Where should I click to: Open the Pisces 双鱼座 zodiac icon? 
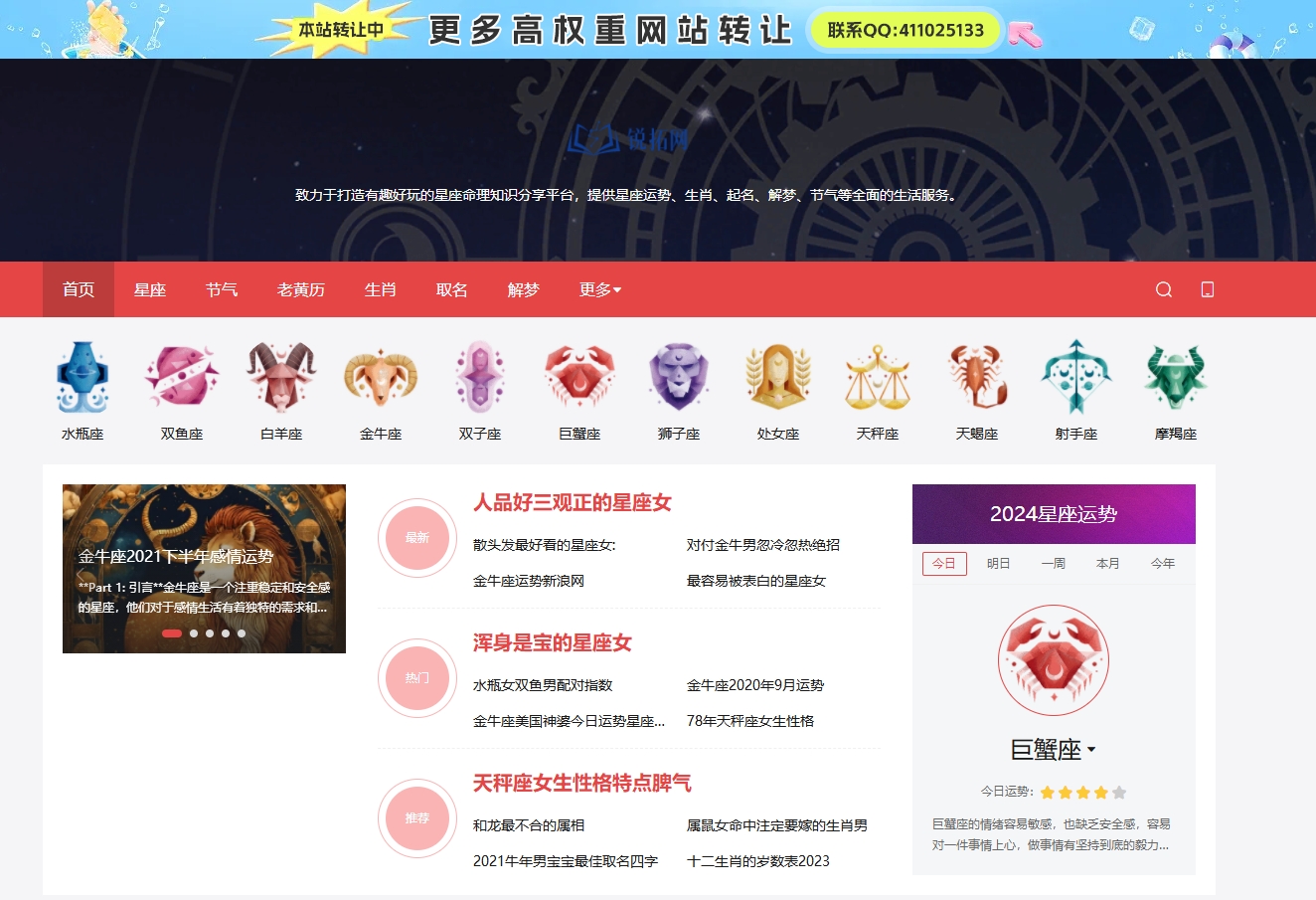(x=182, y=377)
